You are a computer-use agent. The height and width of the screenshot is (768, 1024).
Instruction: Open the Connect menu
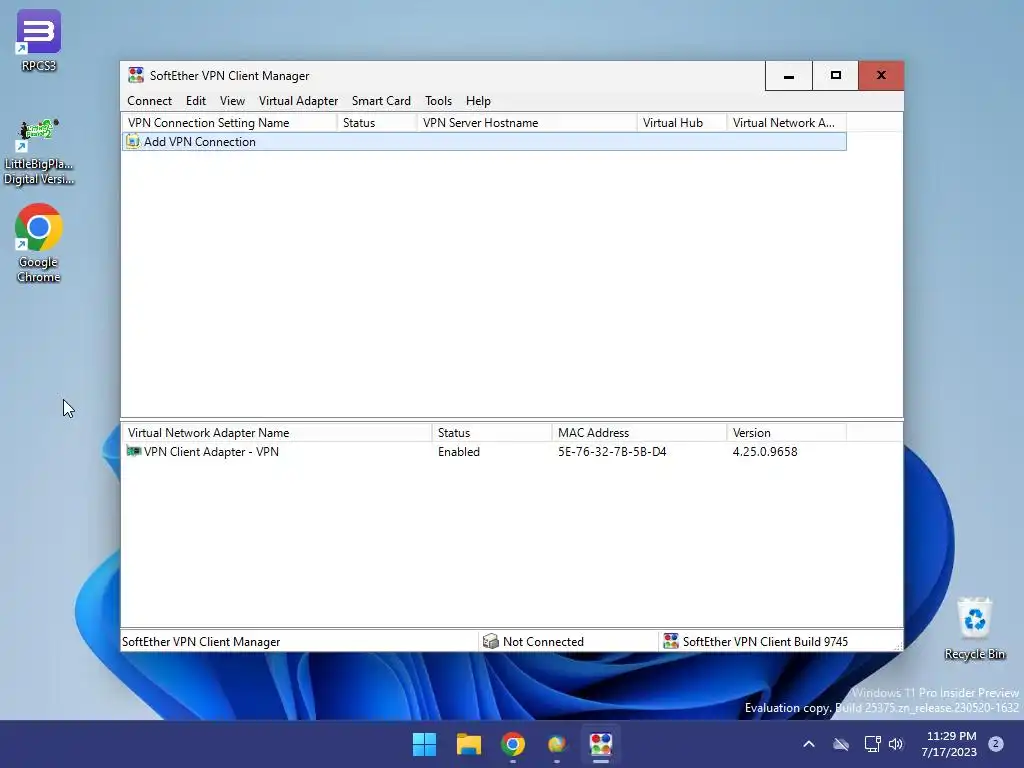149,101
